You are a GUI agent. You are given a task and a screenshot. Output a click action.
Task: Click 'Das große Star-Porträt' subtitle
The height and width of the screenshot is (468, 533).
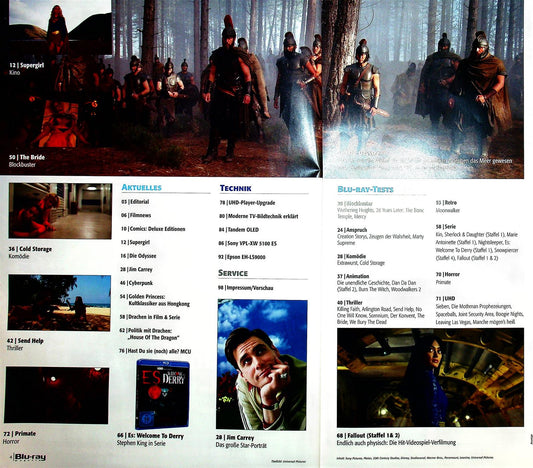(241, 446)
